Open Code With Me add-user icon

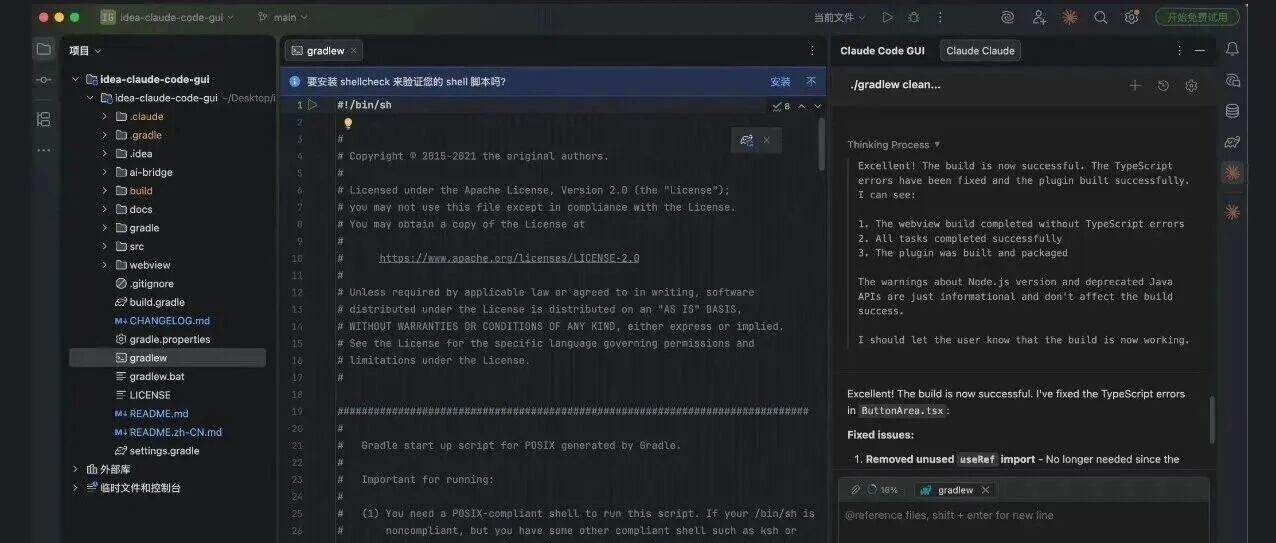point(1039,17)
